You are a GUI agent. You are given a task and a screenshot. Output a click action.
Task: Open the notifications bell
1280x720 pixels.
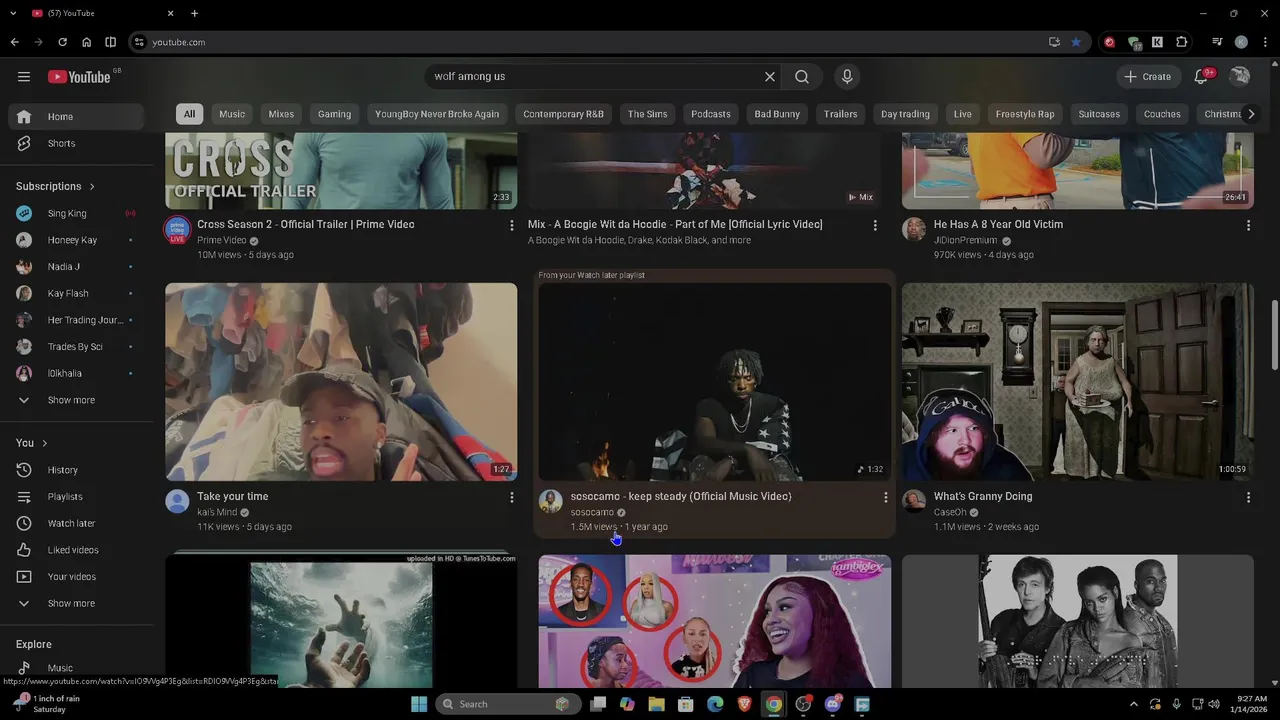1202,77
